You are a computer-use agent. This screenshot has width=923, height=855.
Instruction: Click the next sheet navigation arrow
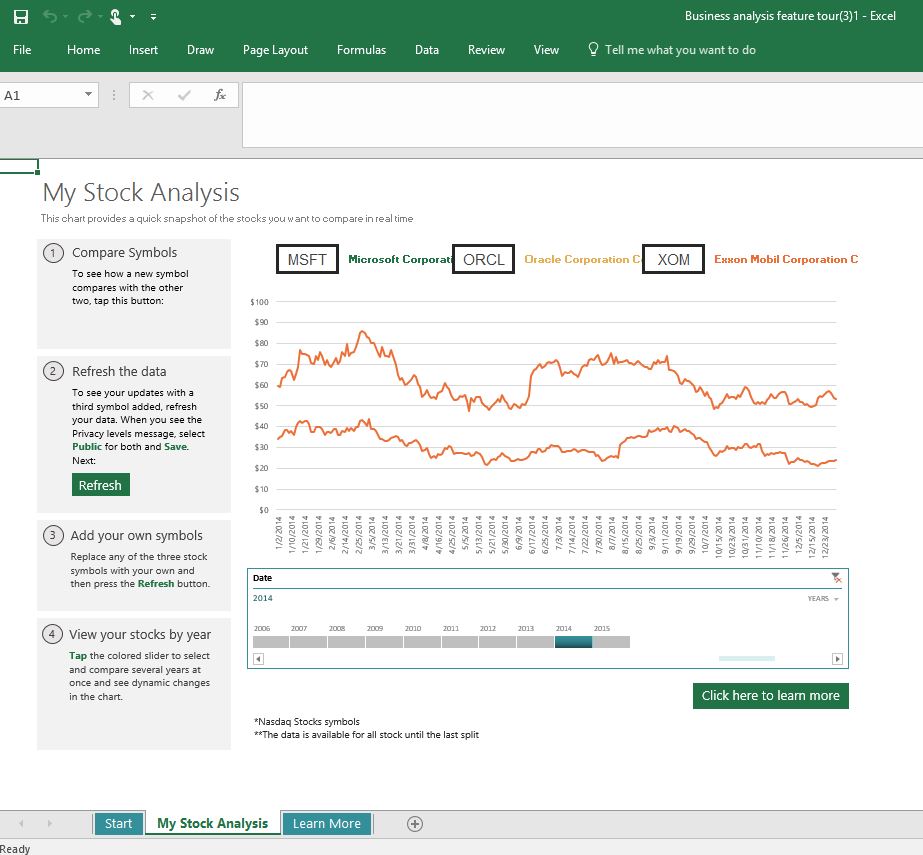coord(49,823)
